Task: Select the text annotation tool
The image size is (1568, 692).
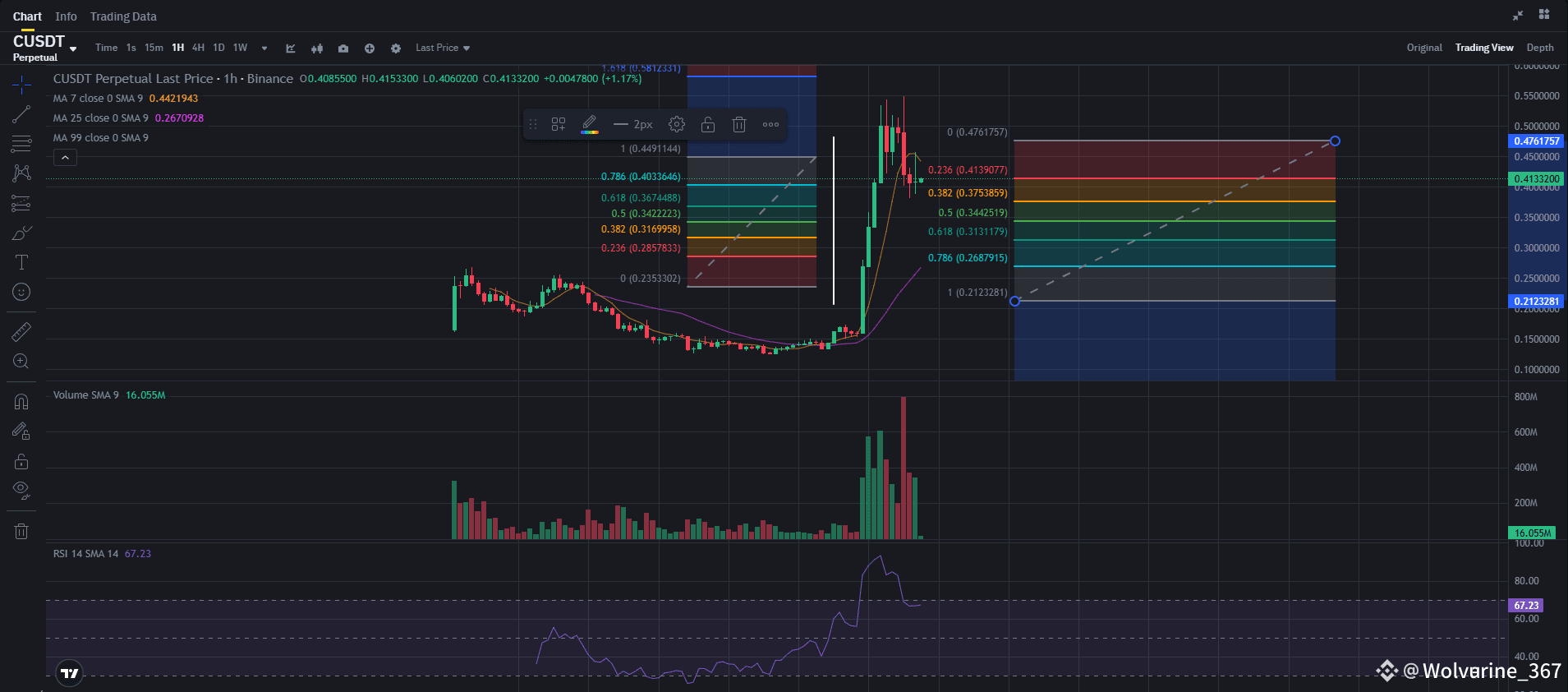Action: [x=22, y=262]
